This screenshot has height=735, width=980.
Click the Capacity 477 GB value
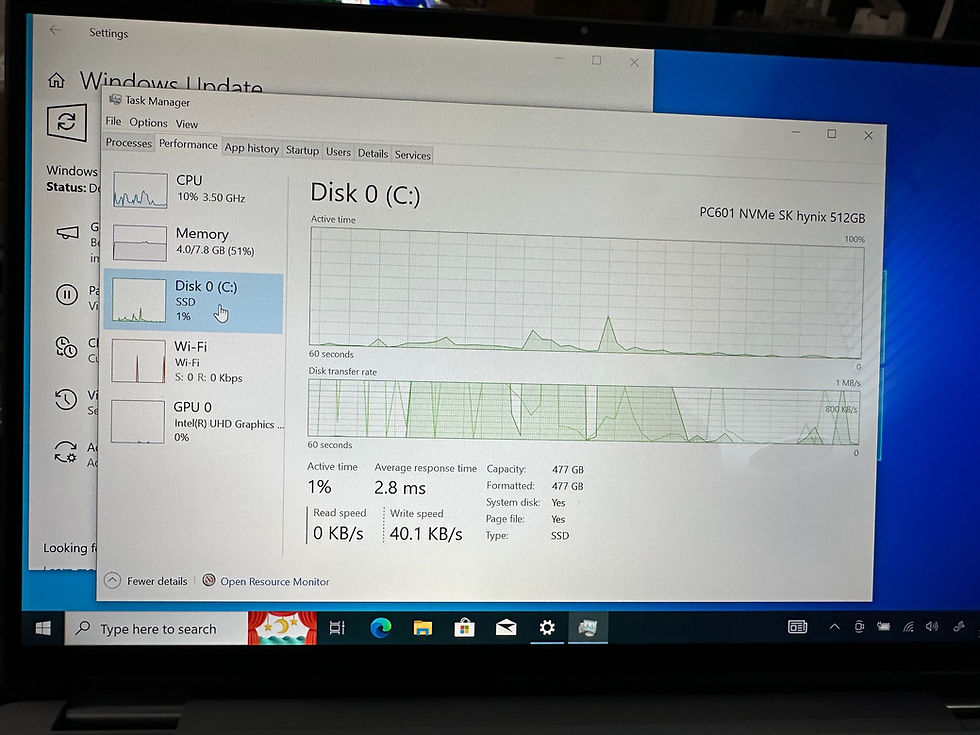point(568,469)
